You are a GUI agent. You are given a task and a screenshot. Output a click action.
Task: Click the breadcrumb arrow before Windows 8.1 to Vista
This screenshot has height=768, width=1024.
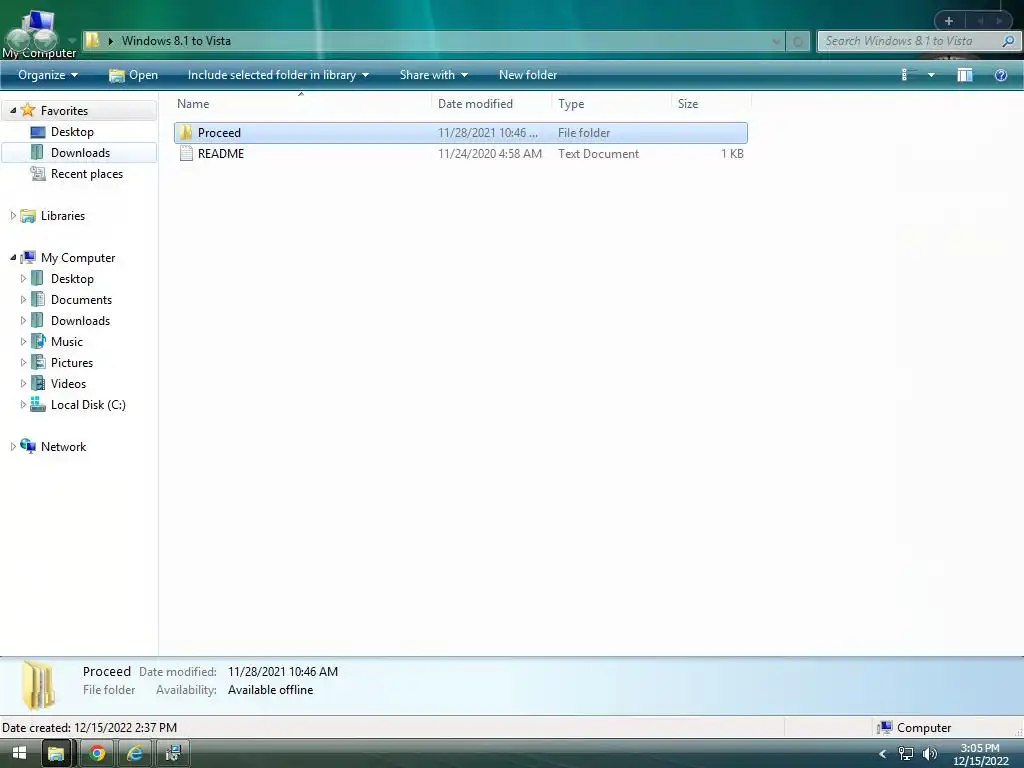click(x=110, y=41)
